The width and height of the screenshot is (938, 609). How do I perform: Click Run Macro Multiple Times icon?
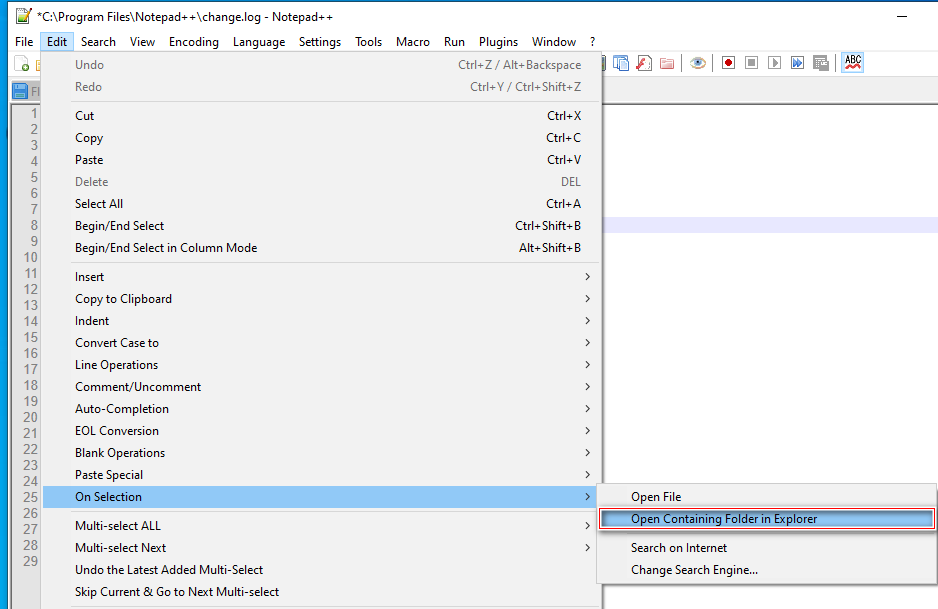tap(797, 63)
